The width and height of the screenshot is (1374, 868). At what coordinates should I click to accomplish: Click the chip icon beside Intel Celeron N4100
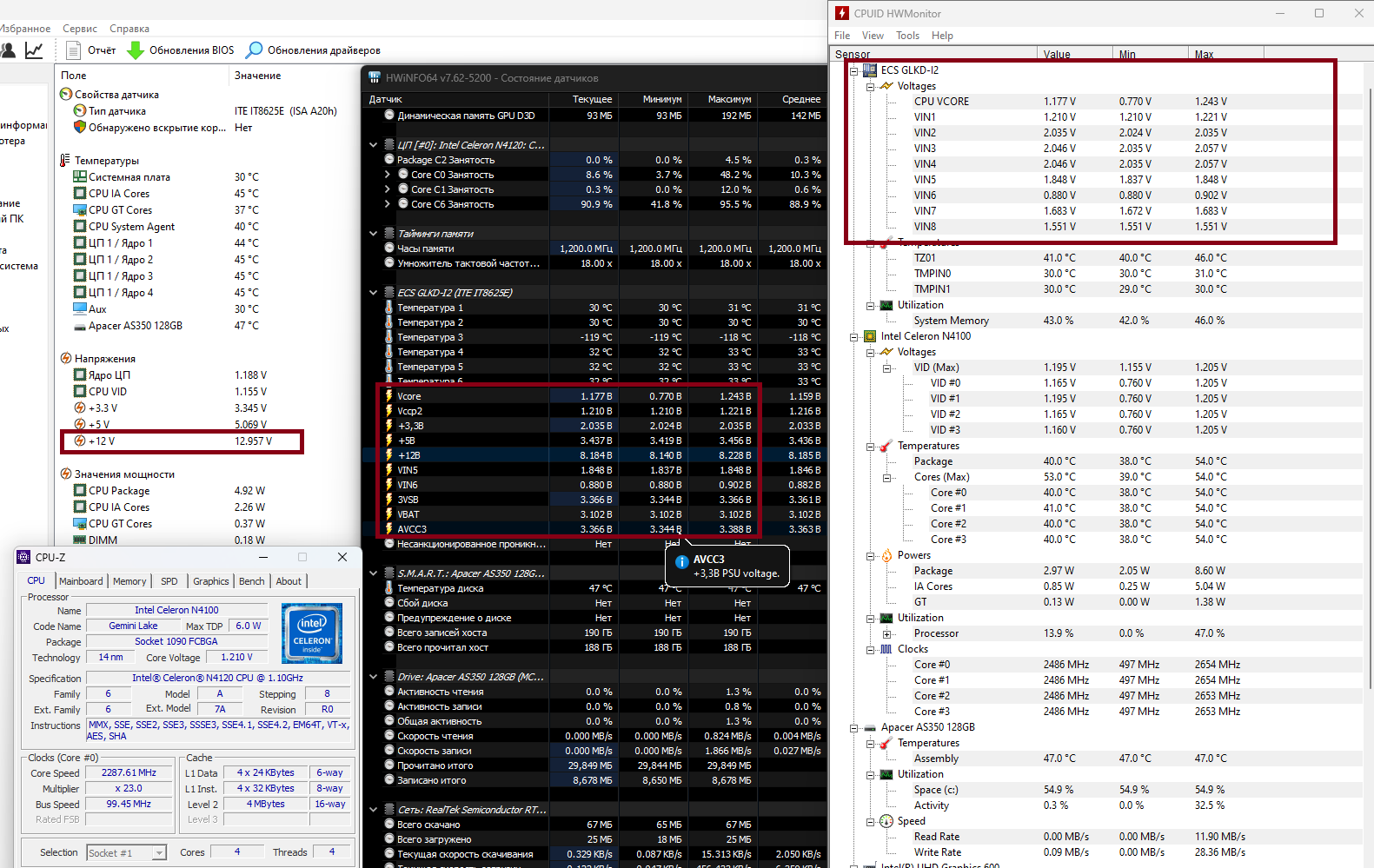[870, 335]
